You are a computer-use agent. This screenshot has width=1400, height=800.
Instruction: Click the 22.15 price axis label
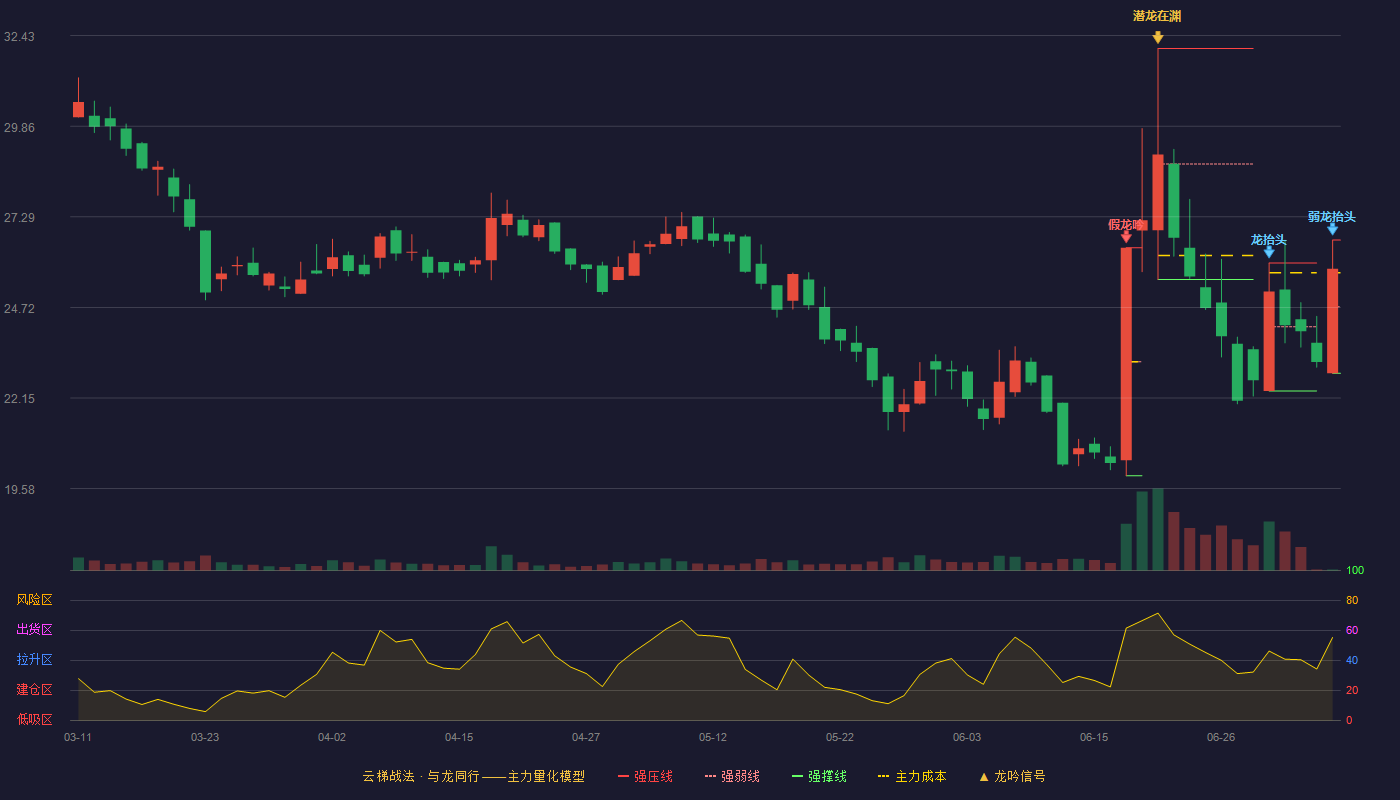click(19, 399)
